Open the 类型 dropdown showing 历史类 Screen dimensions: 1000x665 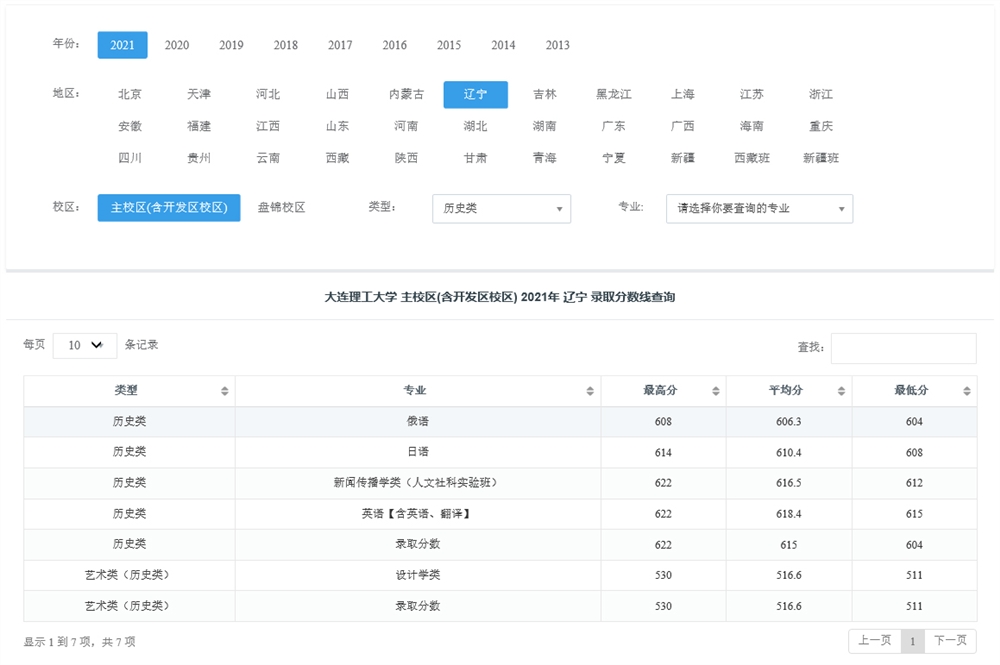pos(501,208)
